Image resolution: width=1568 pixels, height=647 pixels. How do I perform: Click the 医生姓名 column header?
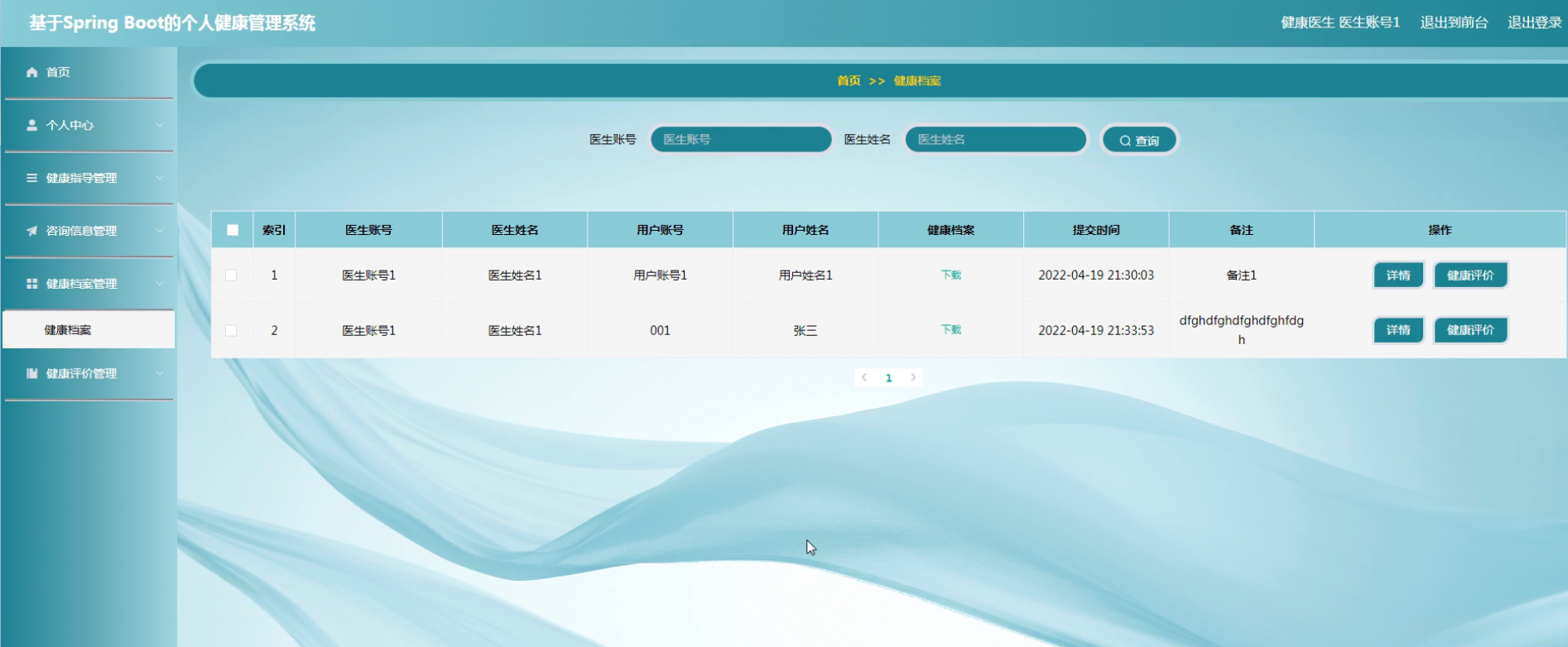tap(515, 230)
